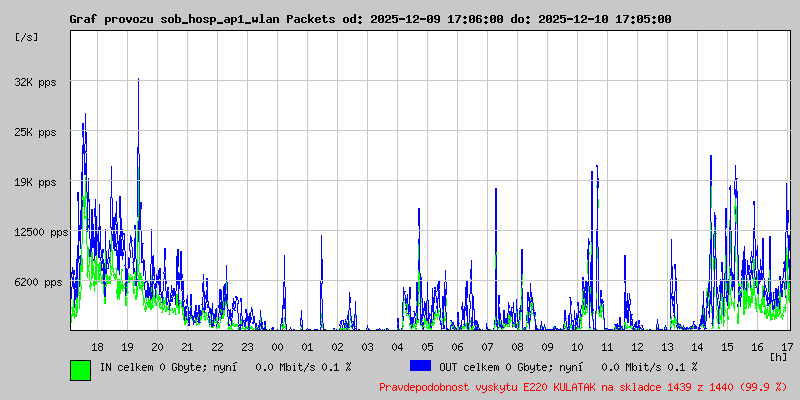Click hour label '09' on x-axis
800x400 pixels.
[x=547, y=347]
